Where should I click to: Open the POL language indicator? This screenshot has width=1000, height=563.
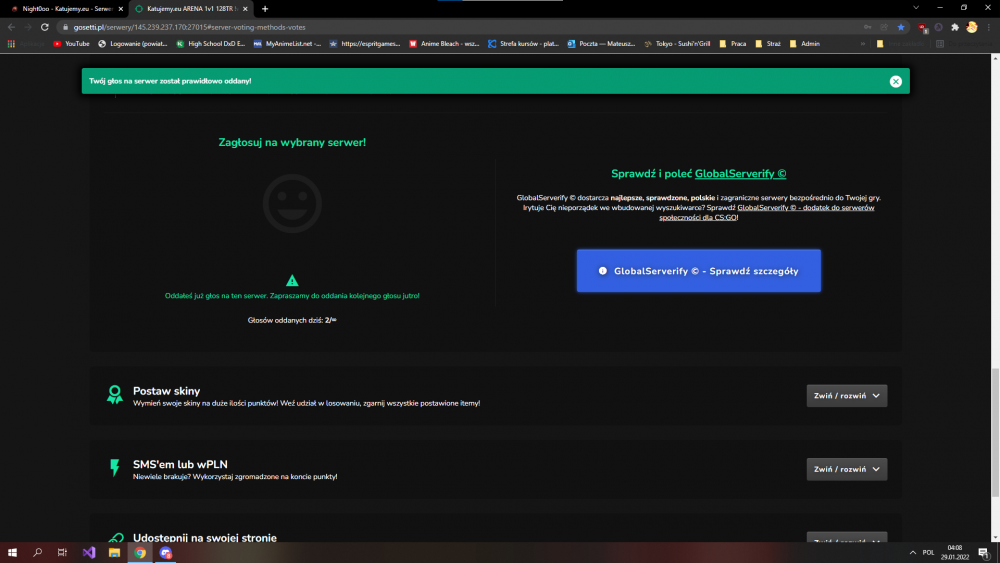pos(929,553)
